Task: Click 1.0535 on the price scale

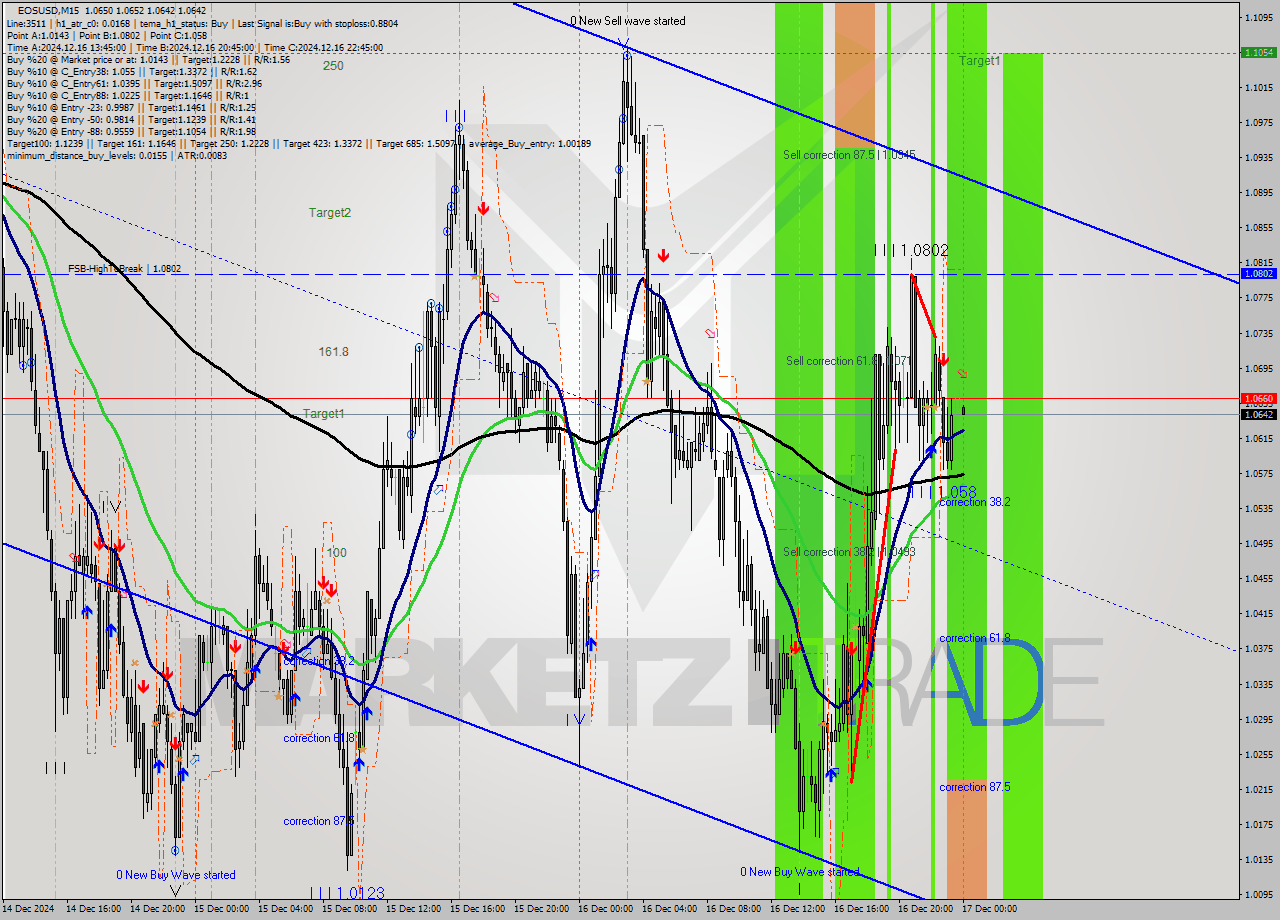Action: (x=1257, y=508)
